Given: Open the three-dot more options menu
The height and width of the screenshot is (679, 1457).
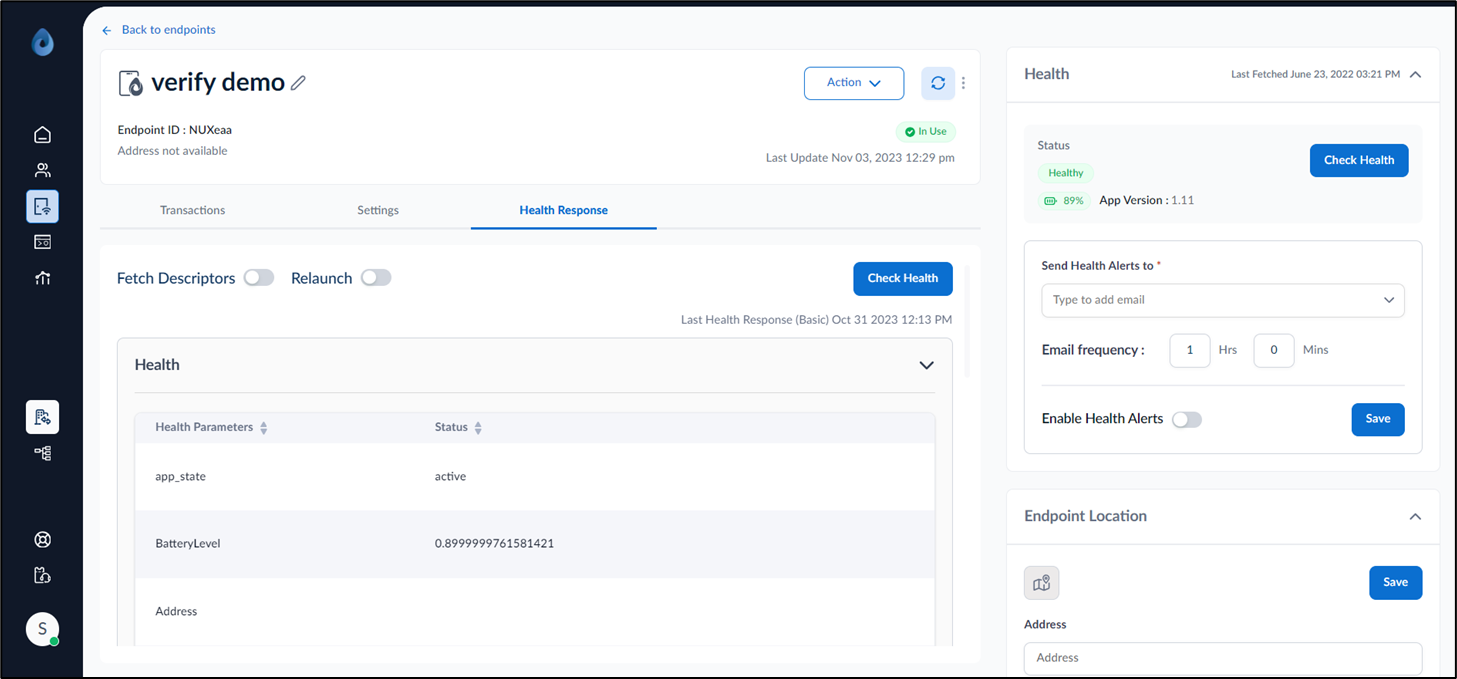Looking at the screenshot, I should pos(963,83).
